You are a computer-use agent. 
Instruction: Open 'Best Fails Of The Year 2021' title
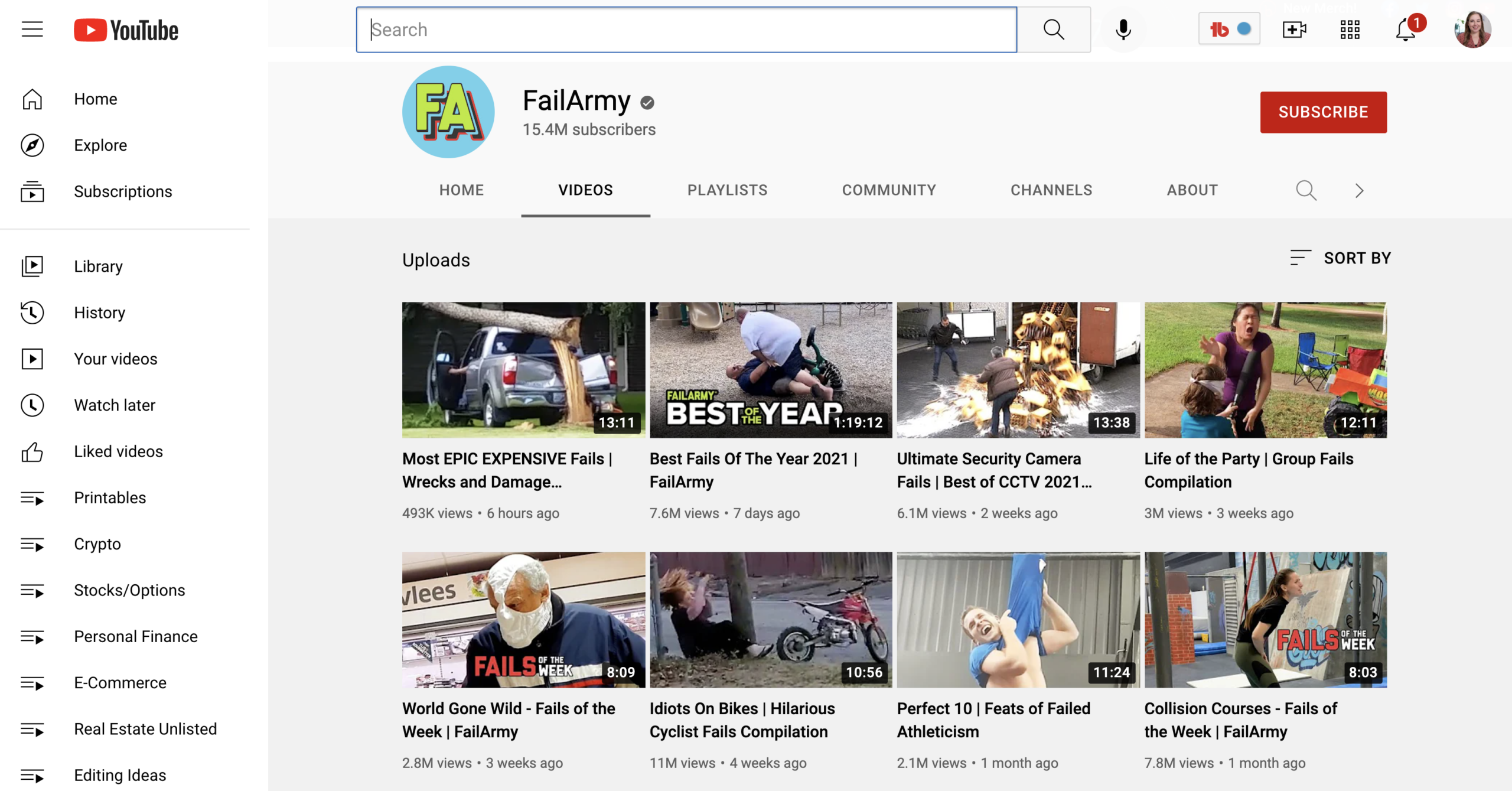pos(754,470)
